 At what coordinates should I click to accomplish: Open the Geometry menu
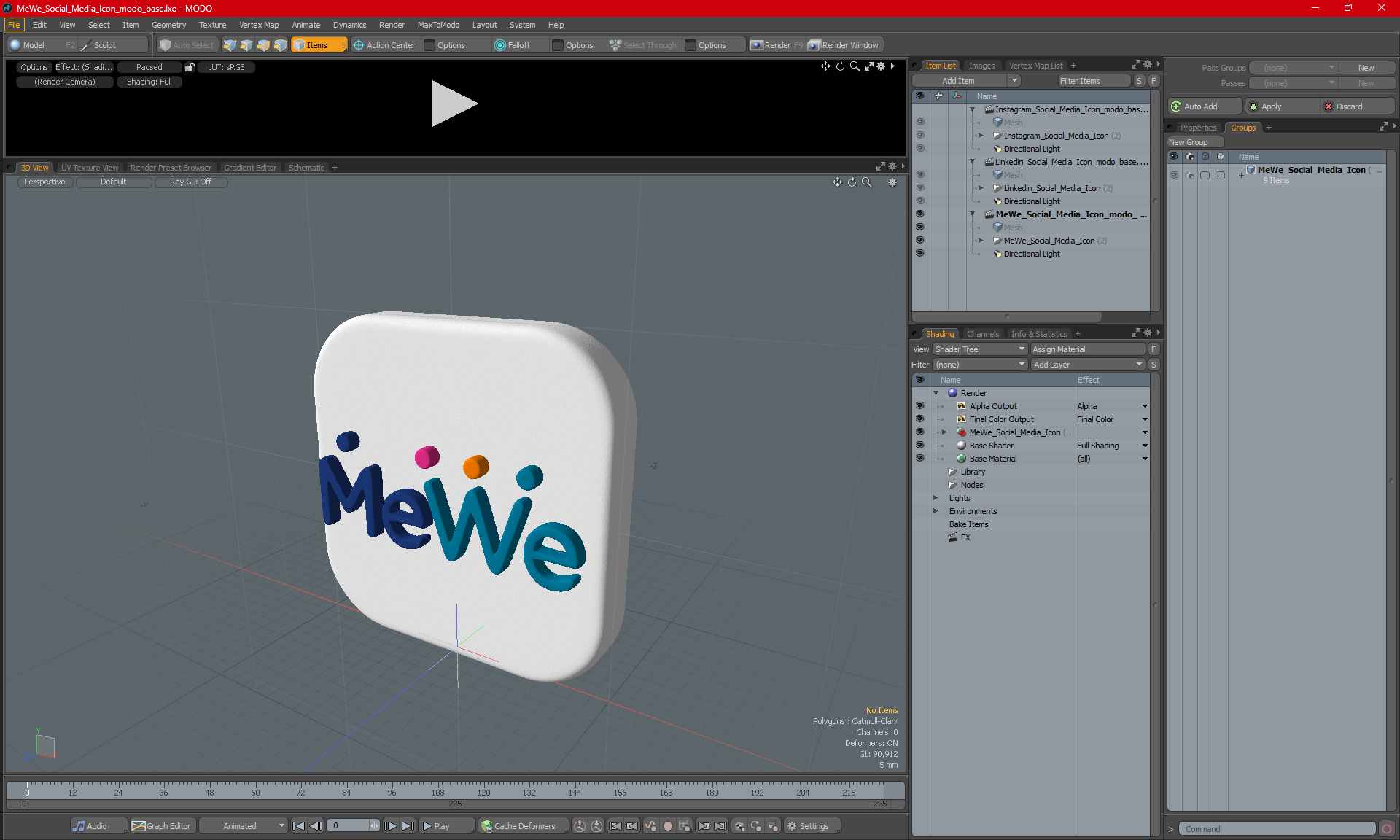tap(168, 25)
